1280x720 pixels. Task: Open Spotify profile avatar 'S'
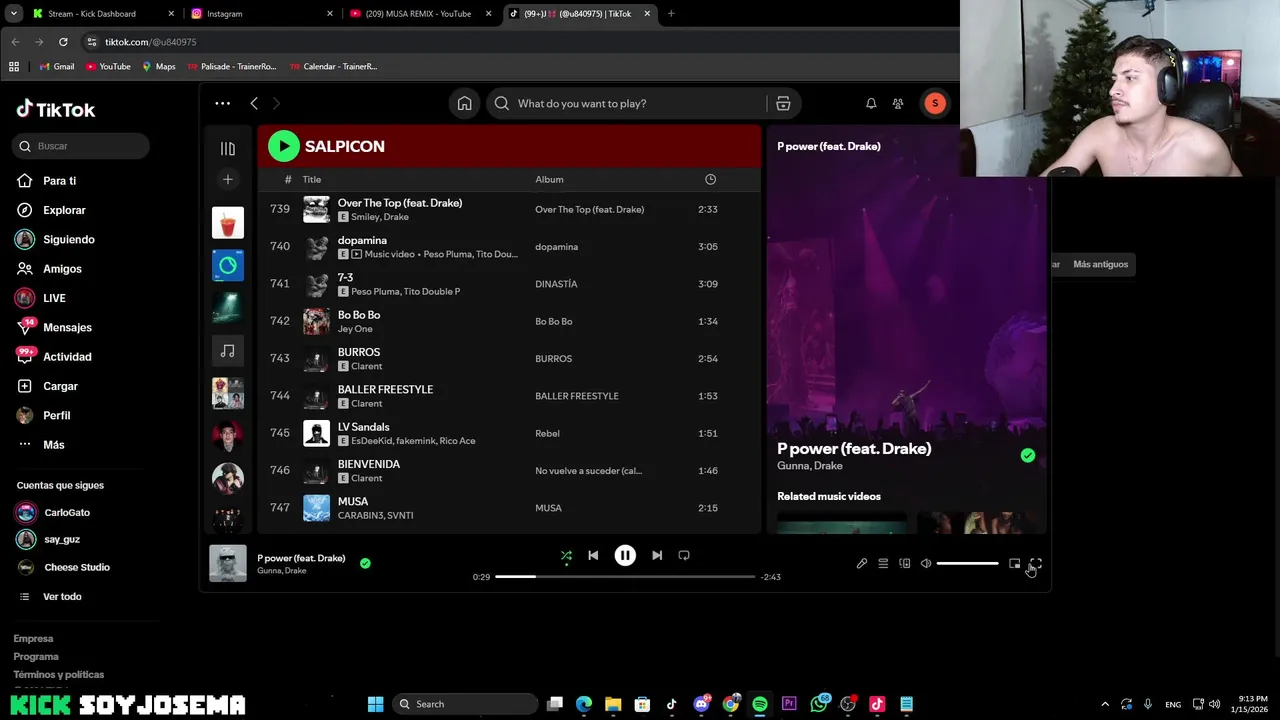tap(935, 103)
